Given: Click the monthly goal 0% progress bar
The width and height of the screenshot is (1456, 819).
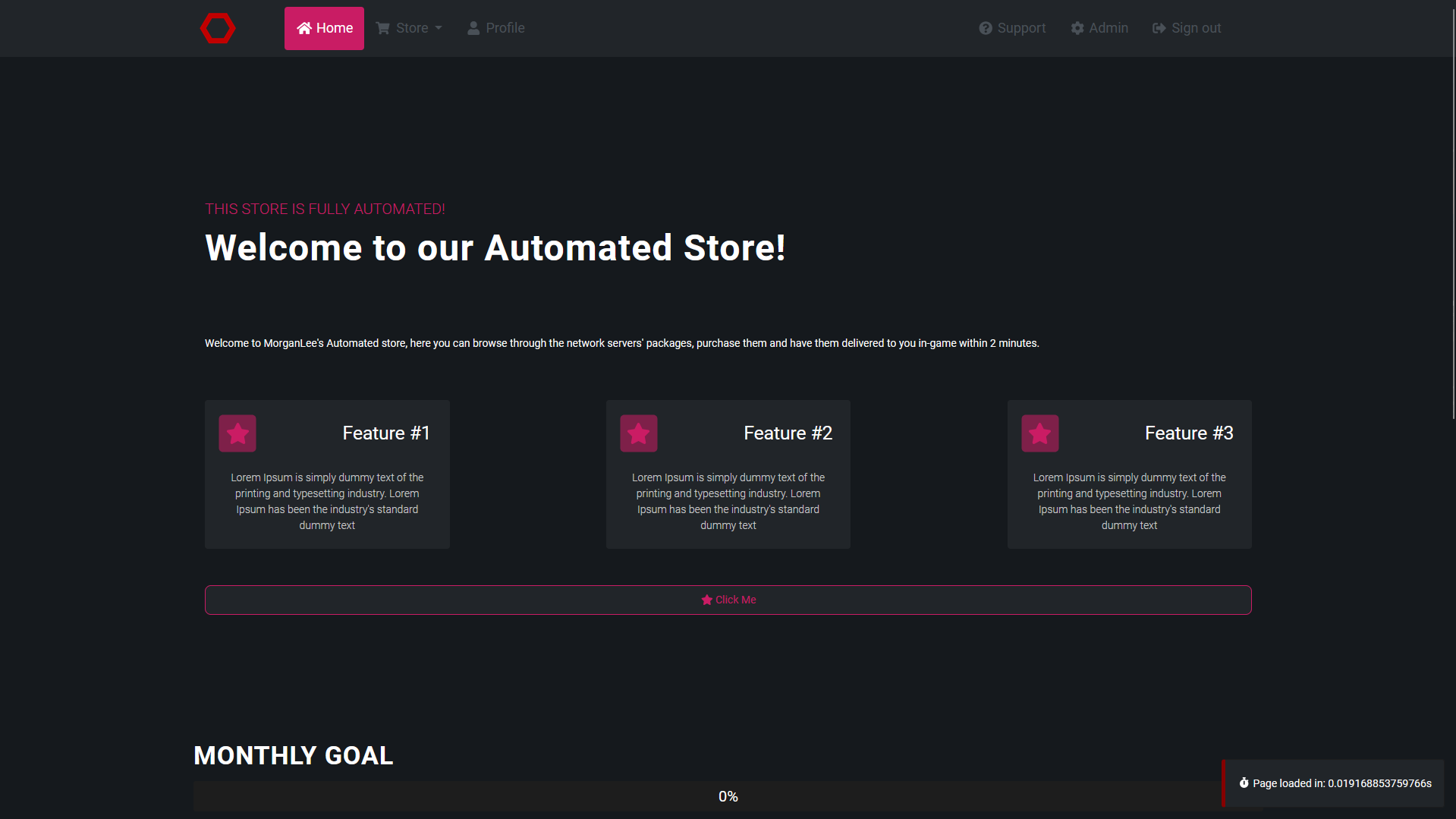Looking at the screenshot, I should point(728,796).
